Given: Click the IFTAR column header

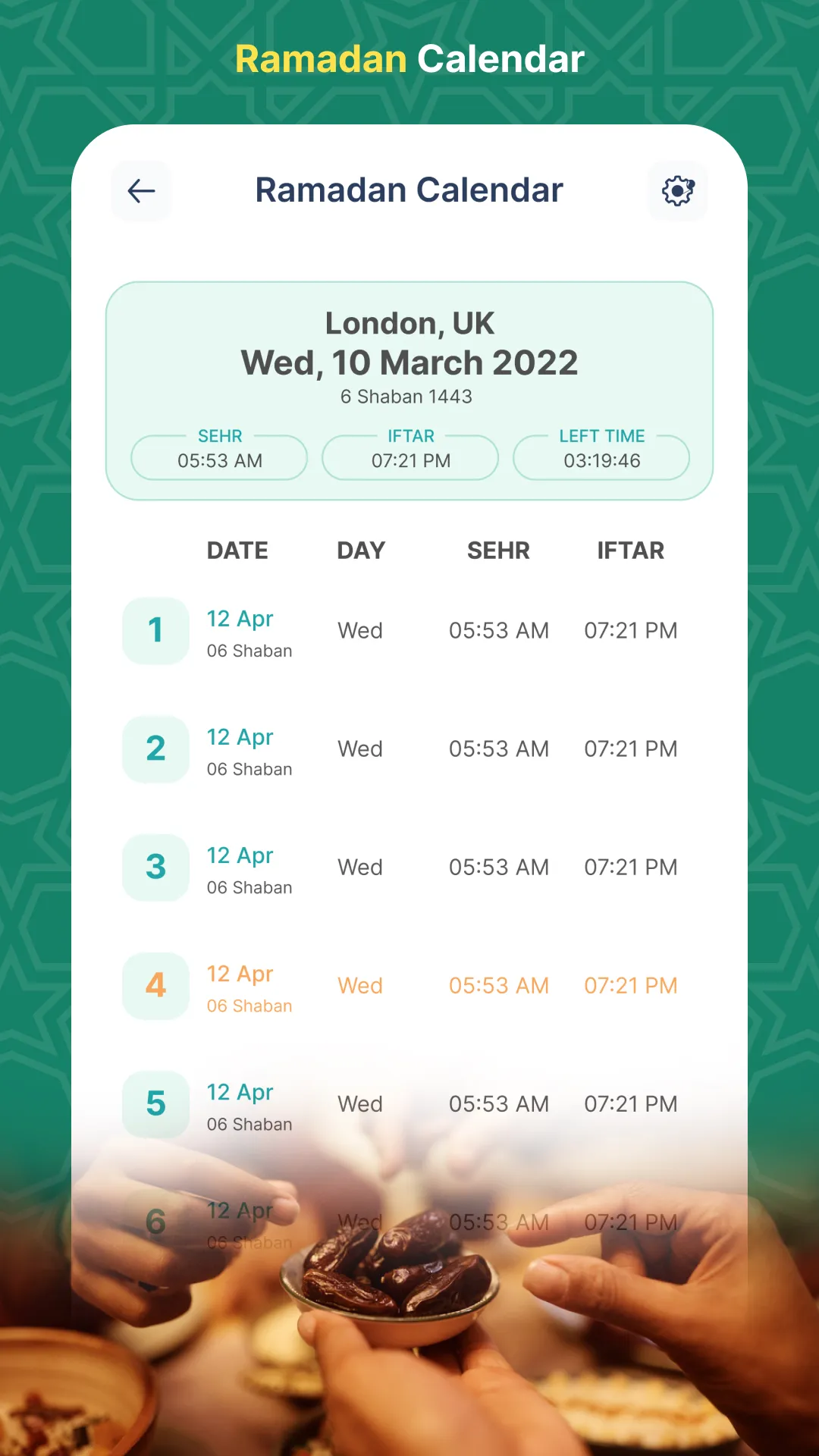Looking at the screenshot, I should pos(630,551).
